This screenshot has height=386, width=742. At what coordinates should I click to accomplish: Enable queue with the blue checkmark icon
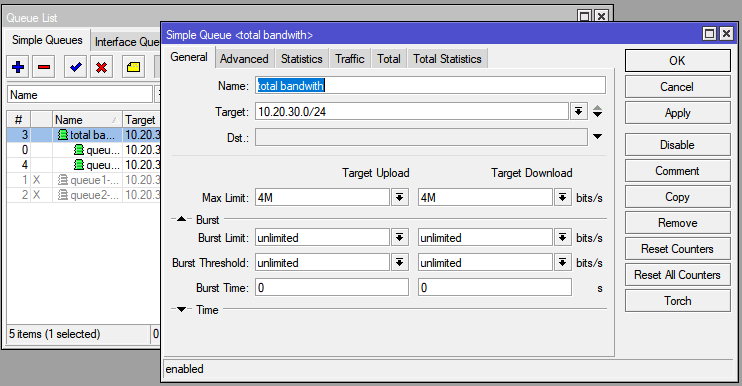click(x=75, y=67)
